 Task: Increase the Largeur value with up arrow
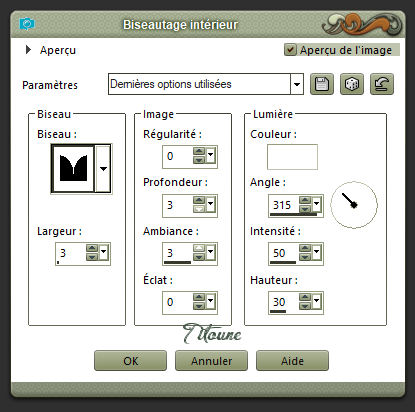(92, 248)
